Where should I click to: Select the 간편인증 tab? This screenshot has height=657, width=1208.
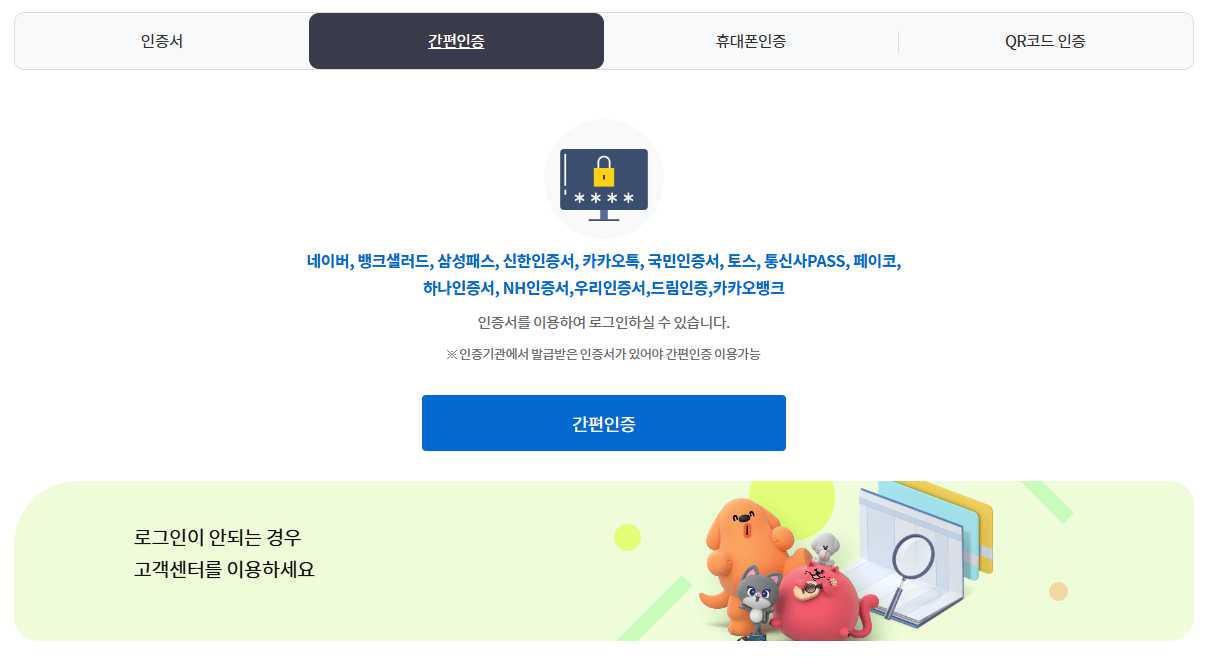456,41
